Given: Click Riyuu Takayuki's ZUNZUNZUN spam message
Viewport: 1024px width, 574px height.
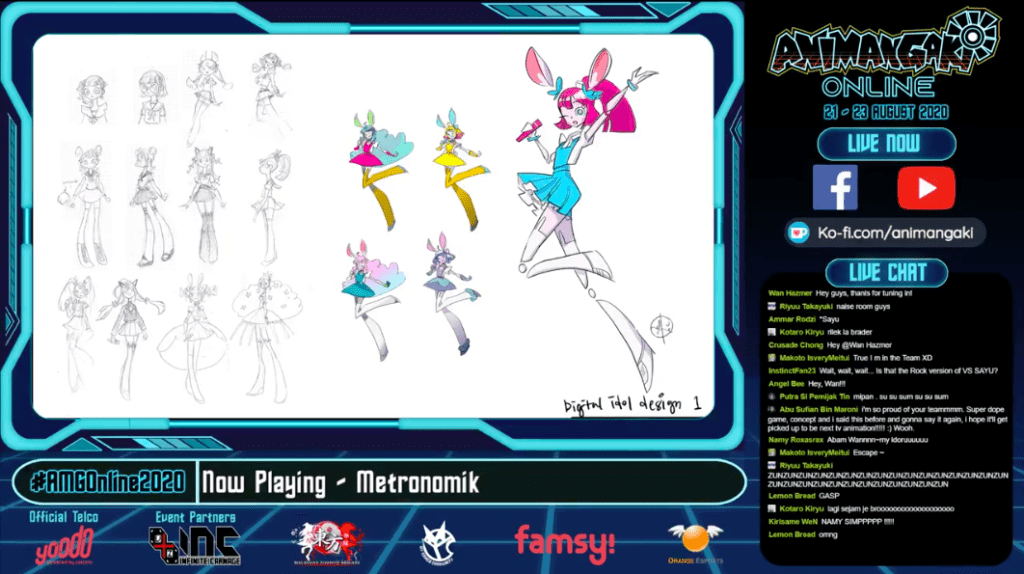Looking at the screenshot, I should click(x=888, y=475).
